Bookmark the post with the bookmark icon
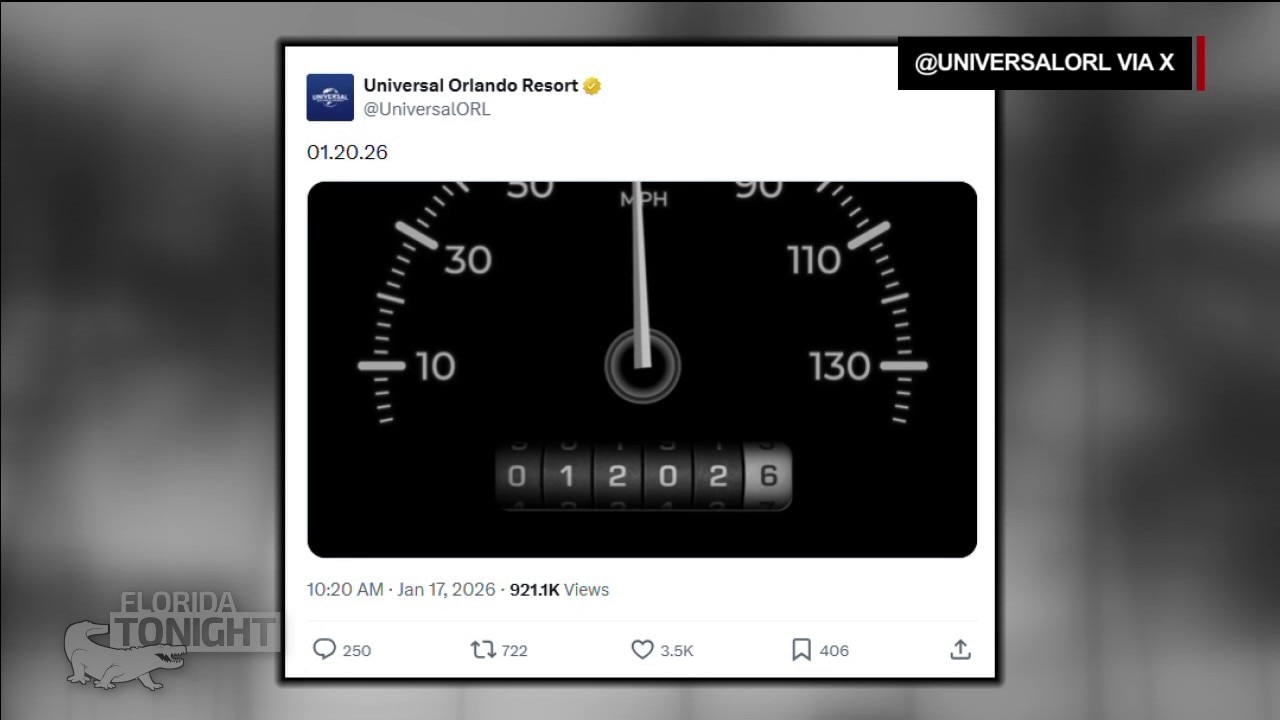 click(x=801, y=650)
